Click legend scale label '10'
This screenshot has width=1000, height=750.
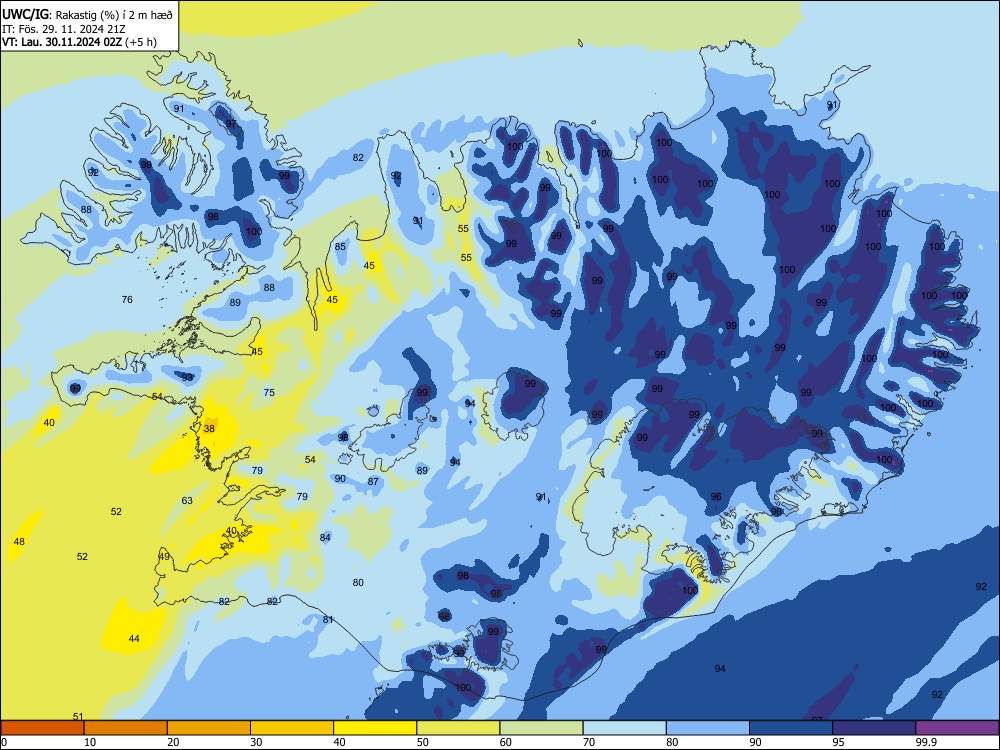pyautogui.click(x=90, y=742)
